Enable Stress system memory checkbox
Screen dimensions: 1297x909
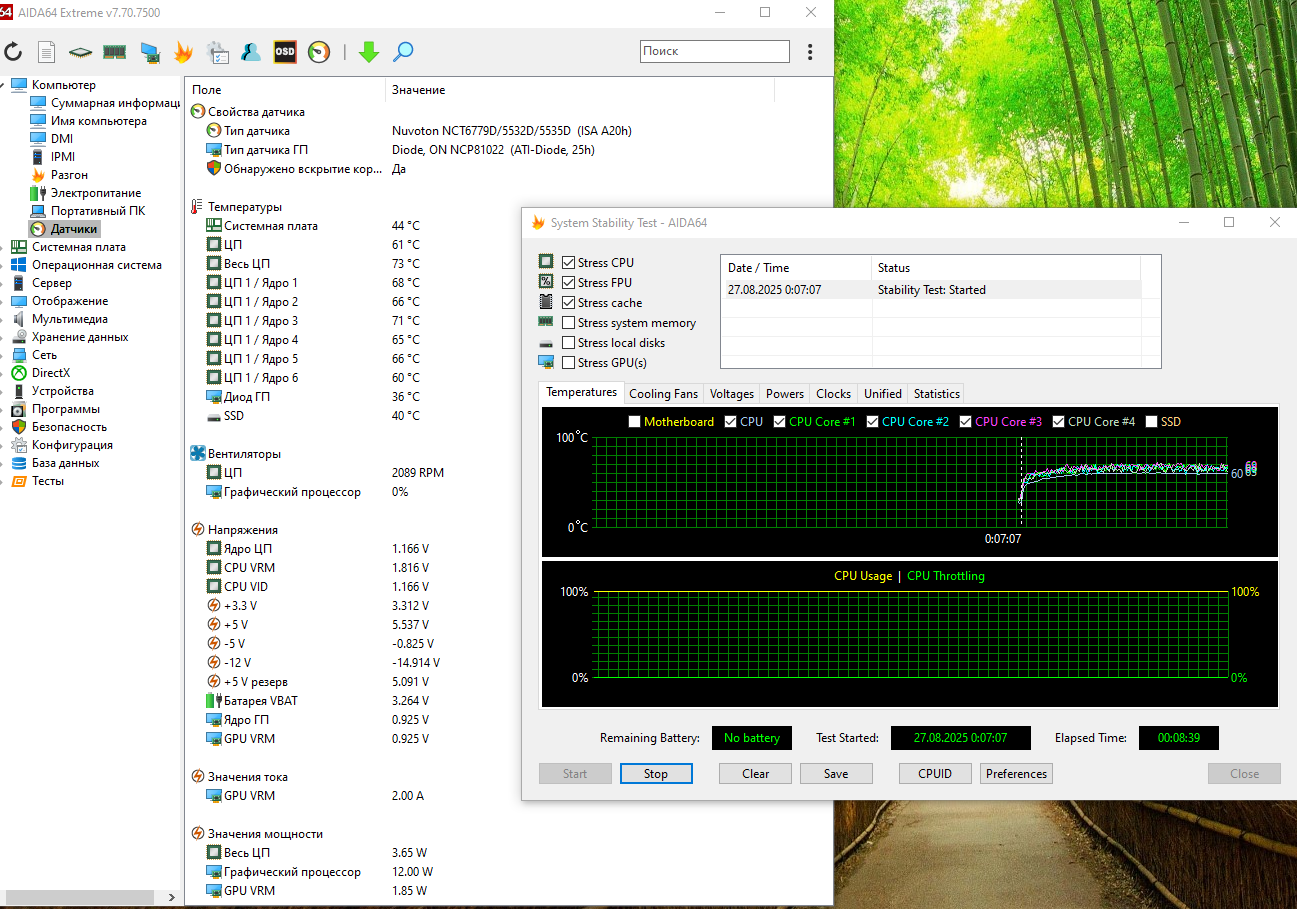click(569, 323)
